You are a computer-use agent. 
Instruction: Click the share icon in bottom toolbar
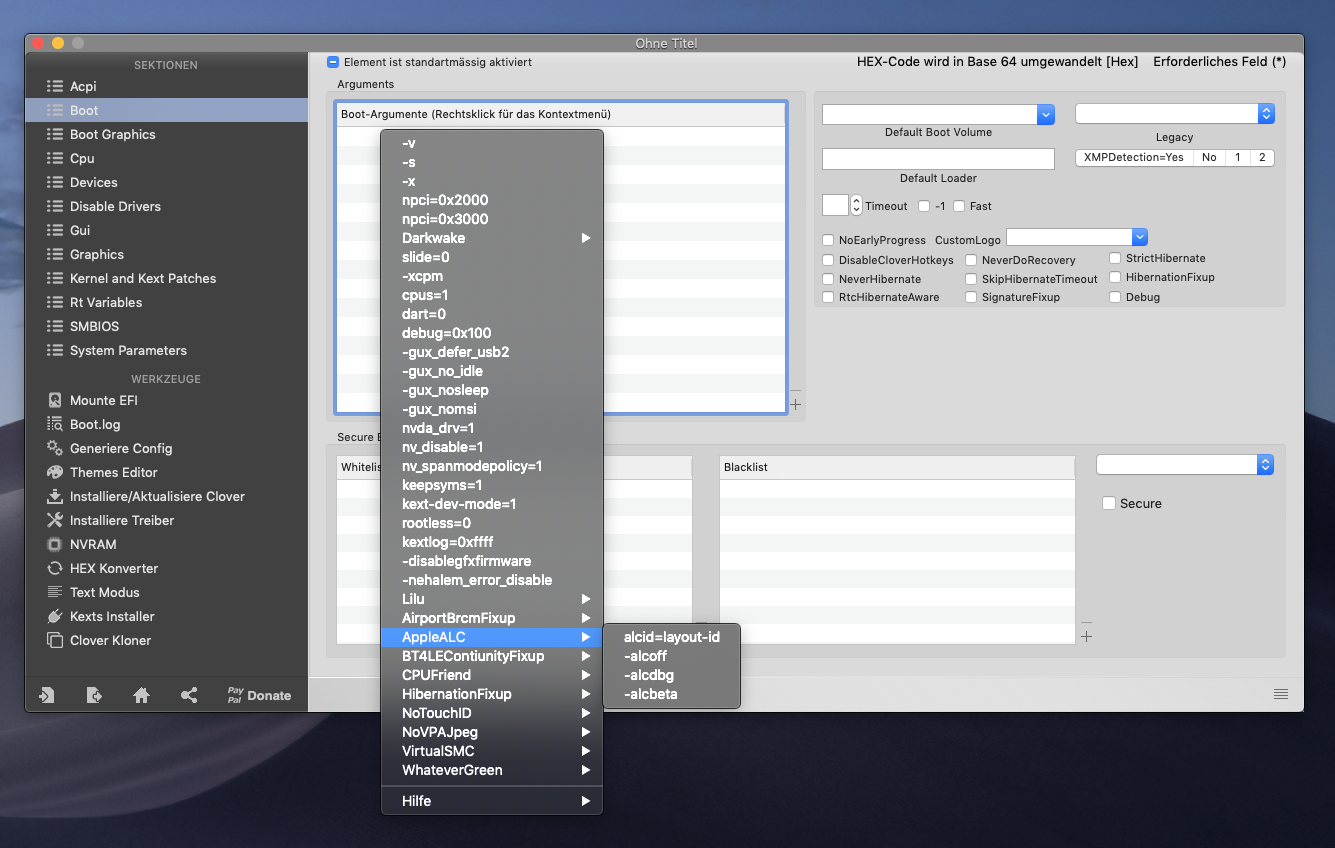189,695
